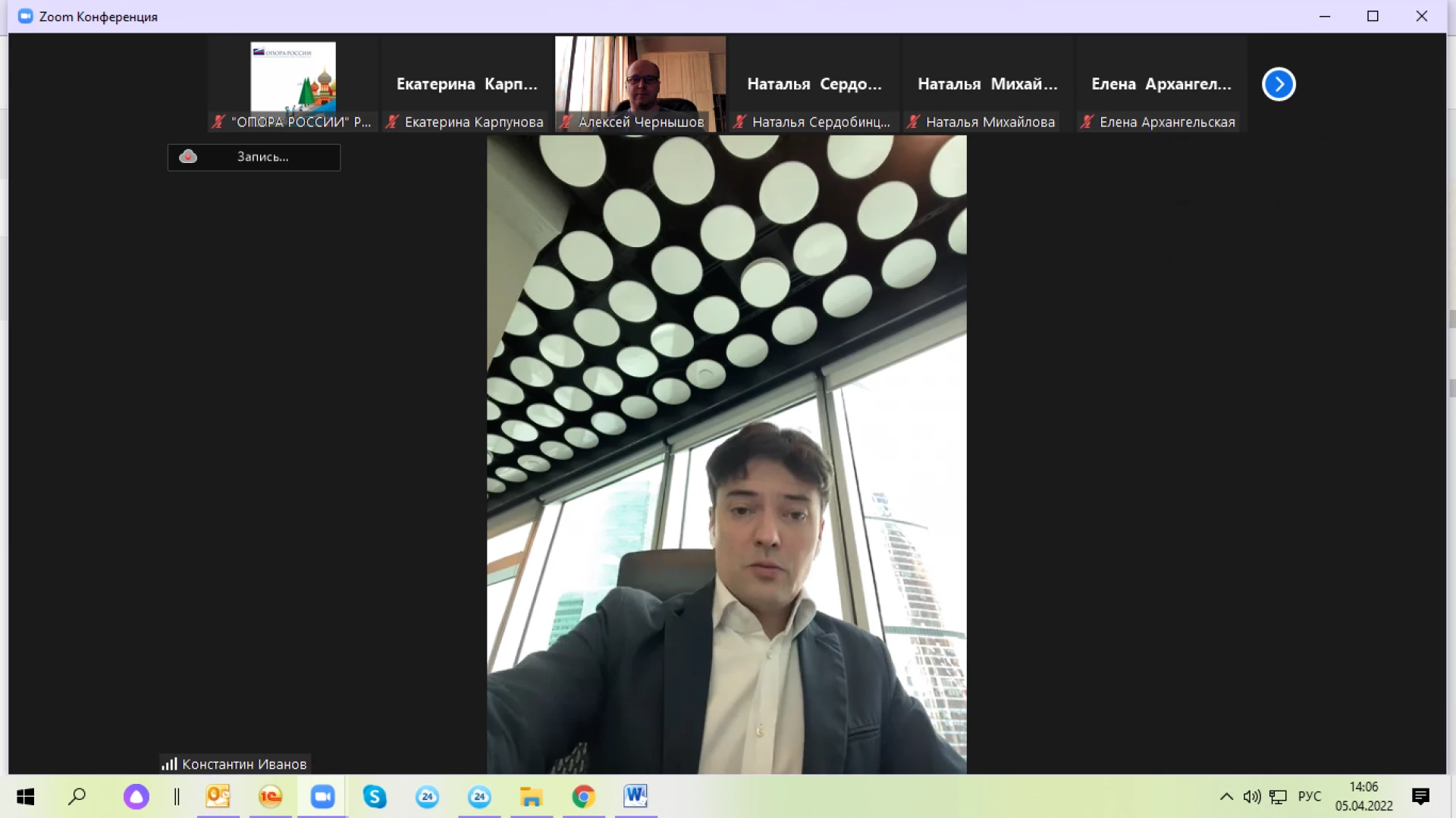
Task: Minimize the Zoom Конференция window
Action: pyautogui.click(x=1325, y=16)
